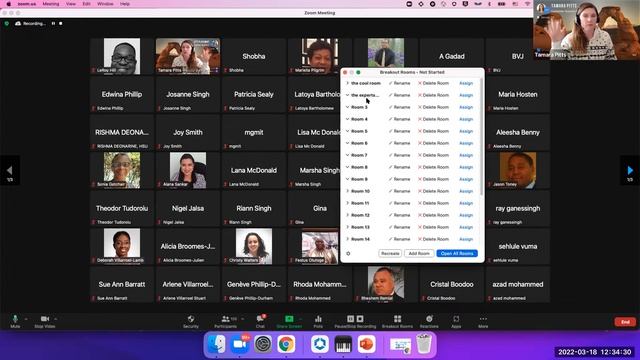Expand the Room 10 row

click(347, 191)
